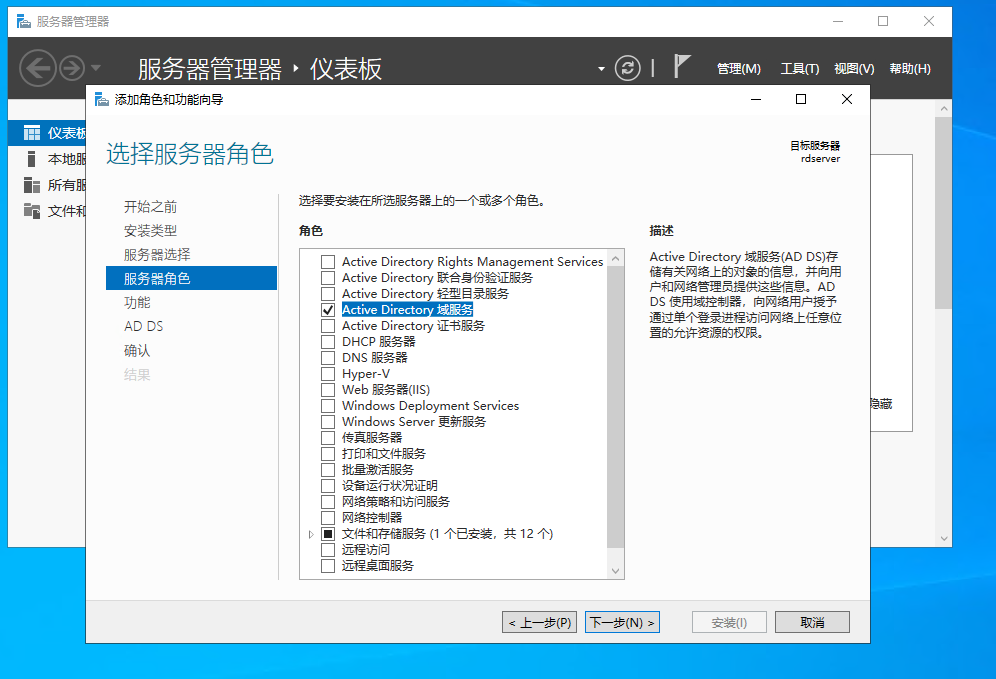Open the notifications flag icon
The height and width of the screenshot is (679, 996).
pyautogui.click(x=682, y=66)
